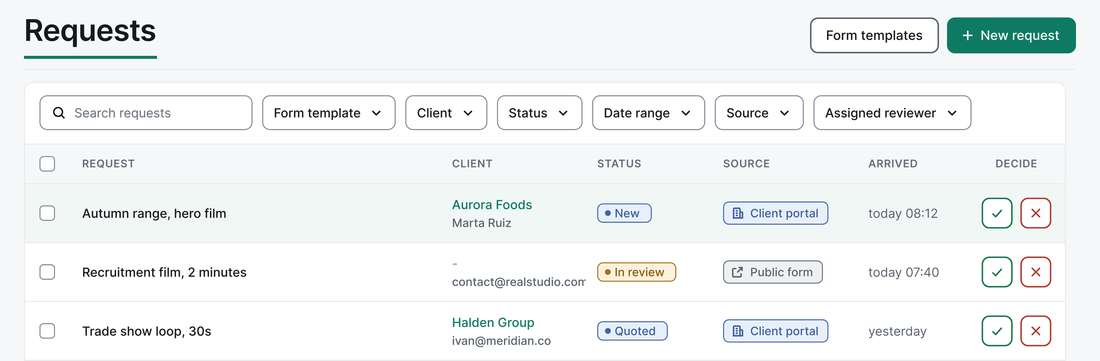Click the Form templates button
Viewport: 1100px width, 361px height.
(x=874, y=35)
